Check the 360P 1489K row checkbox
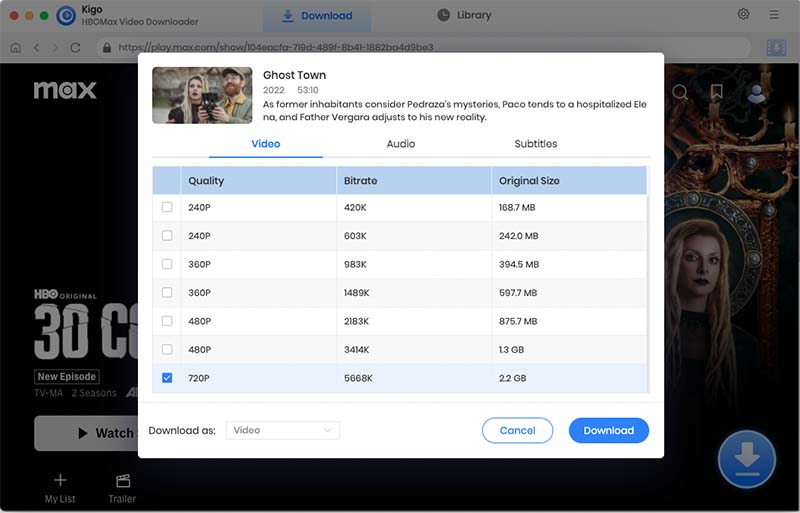This screenshot has height=513, width=800. [167, 292]
